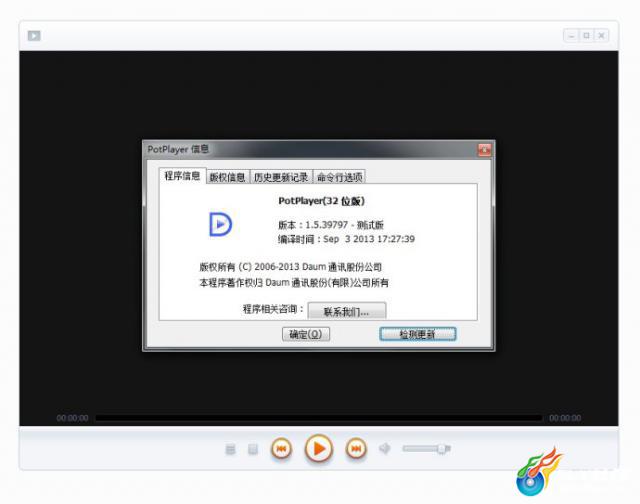
Task: Open the 历史更新记录 tab
Action: (281, 177)
